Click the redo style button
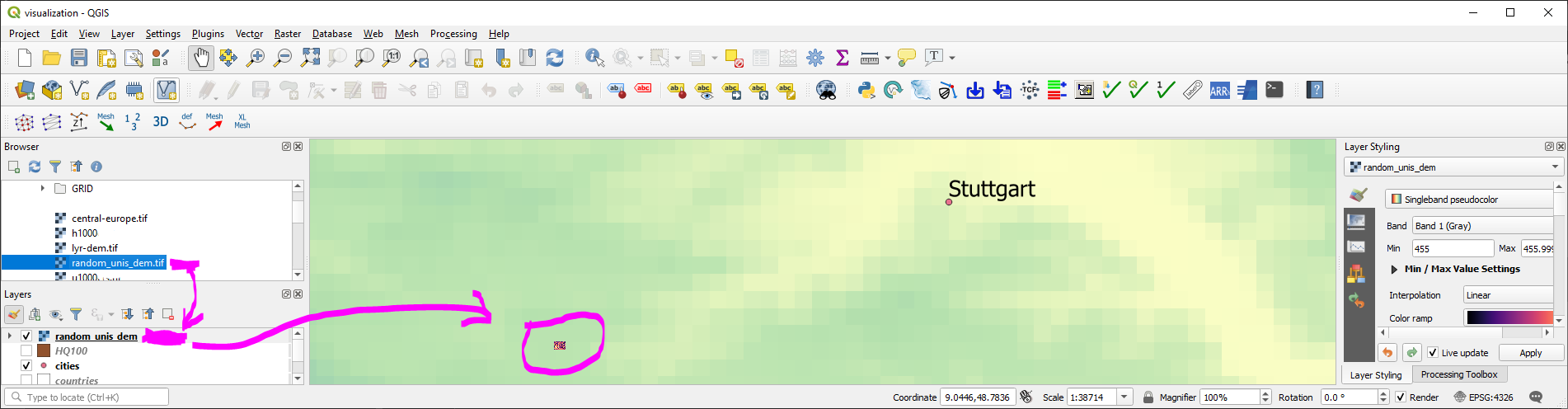This screenshot has height=409, width=1568. pyautogui.click(x=1412, y=353)
